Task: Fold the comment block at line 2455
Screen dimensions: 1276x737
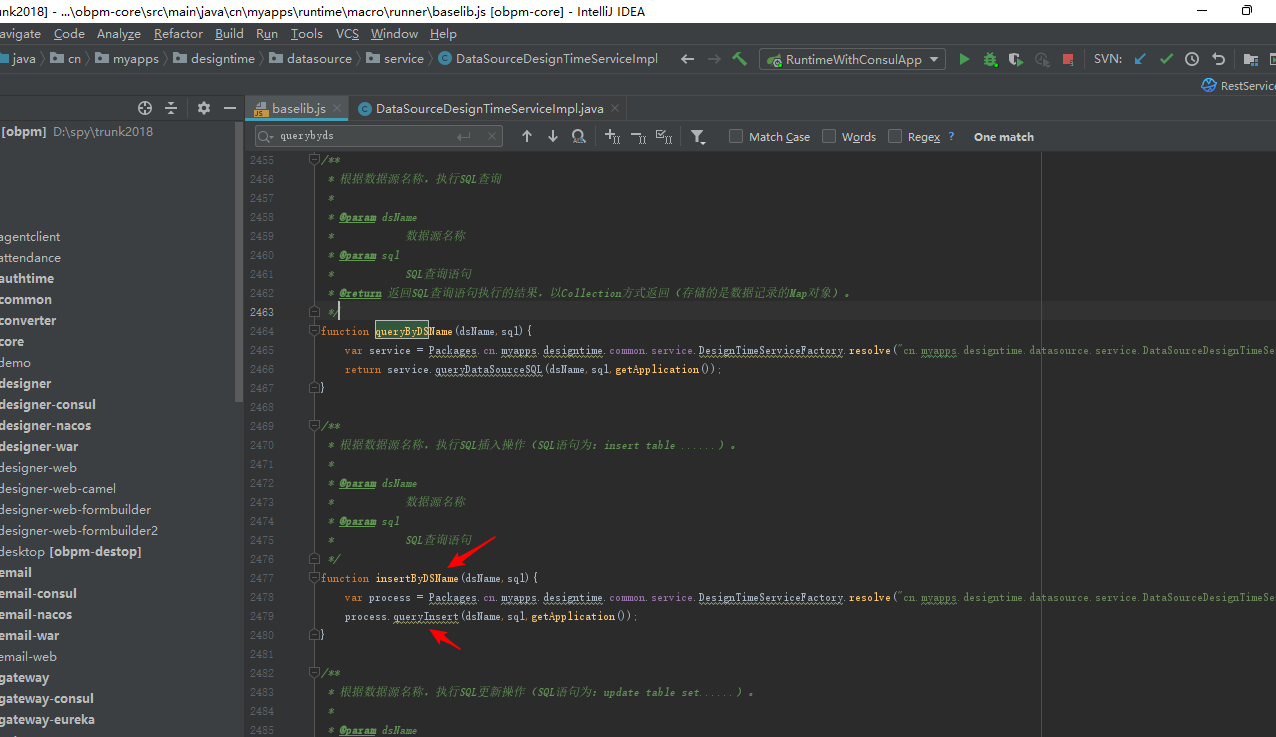Action: pos(314,160)
